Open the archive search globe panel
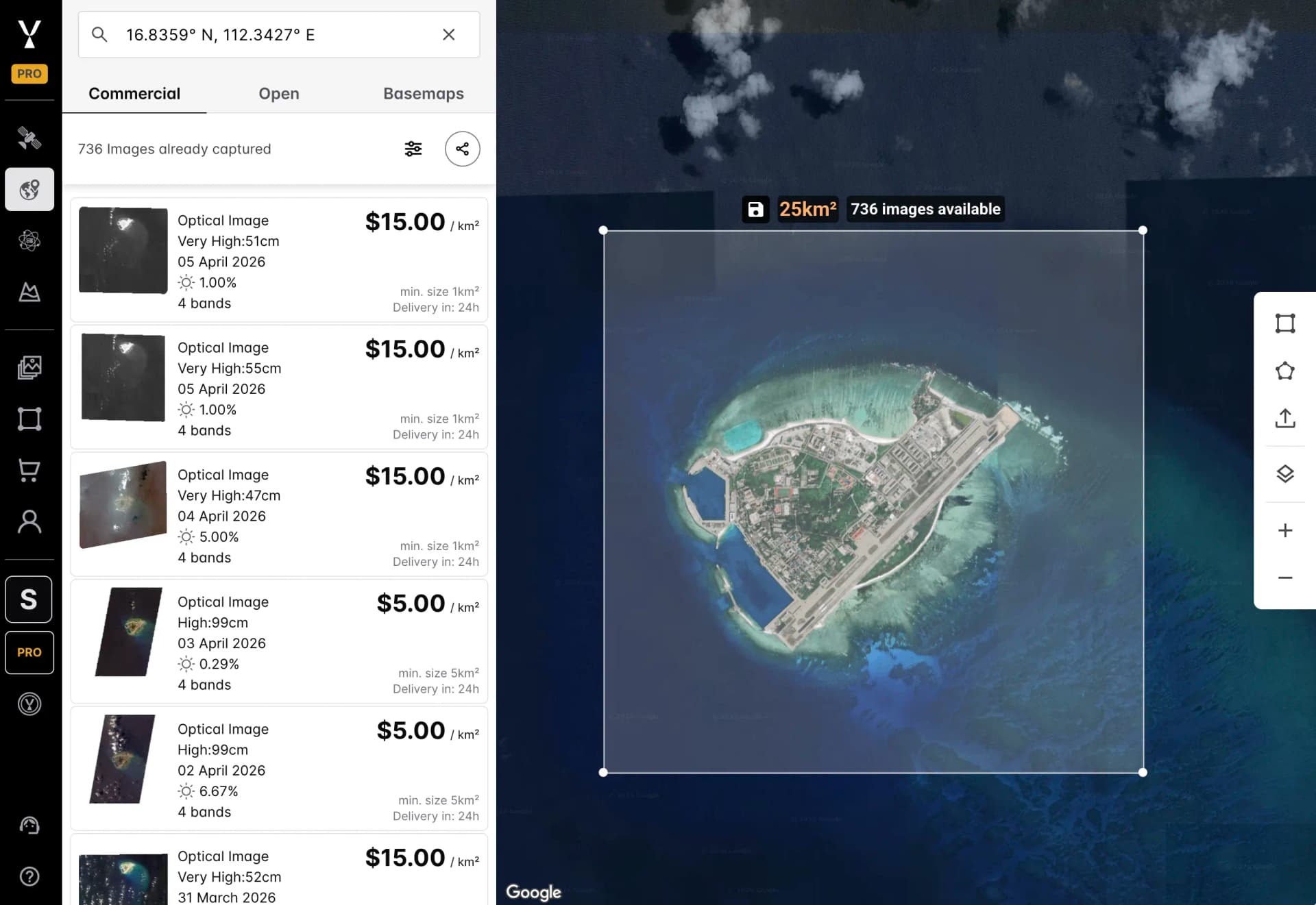Image resolution: width=1316 pixels, height=905 pixels. 29,190
